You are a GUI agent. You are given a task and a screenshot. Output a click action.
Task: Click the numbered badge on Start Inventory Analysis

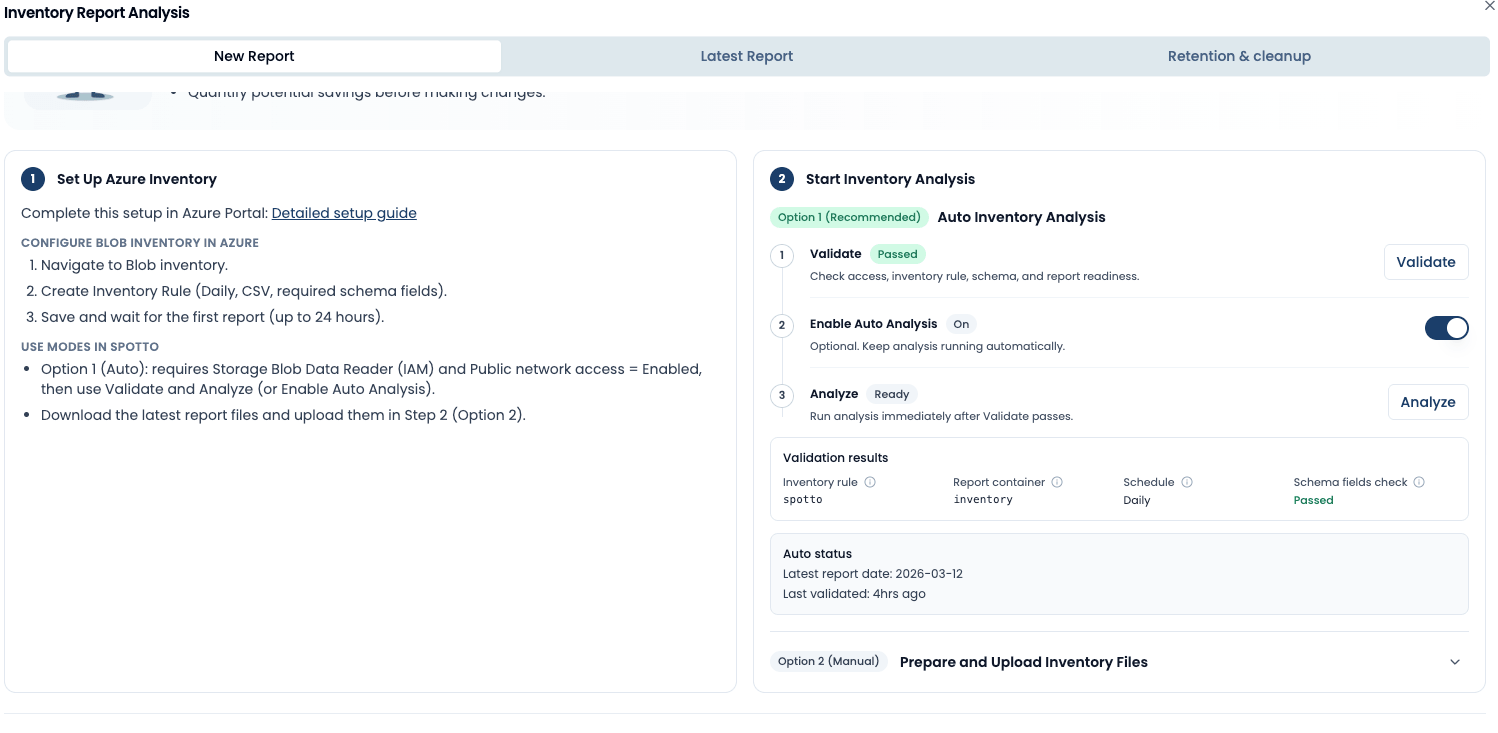[x=782, y=178]
